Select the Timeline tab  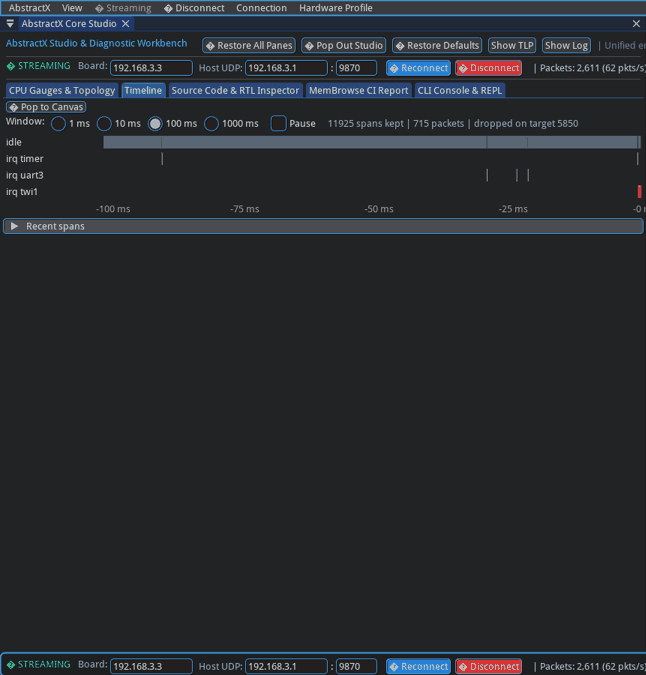pos(143,90)
